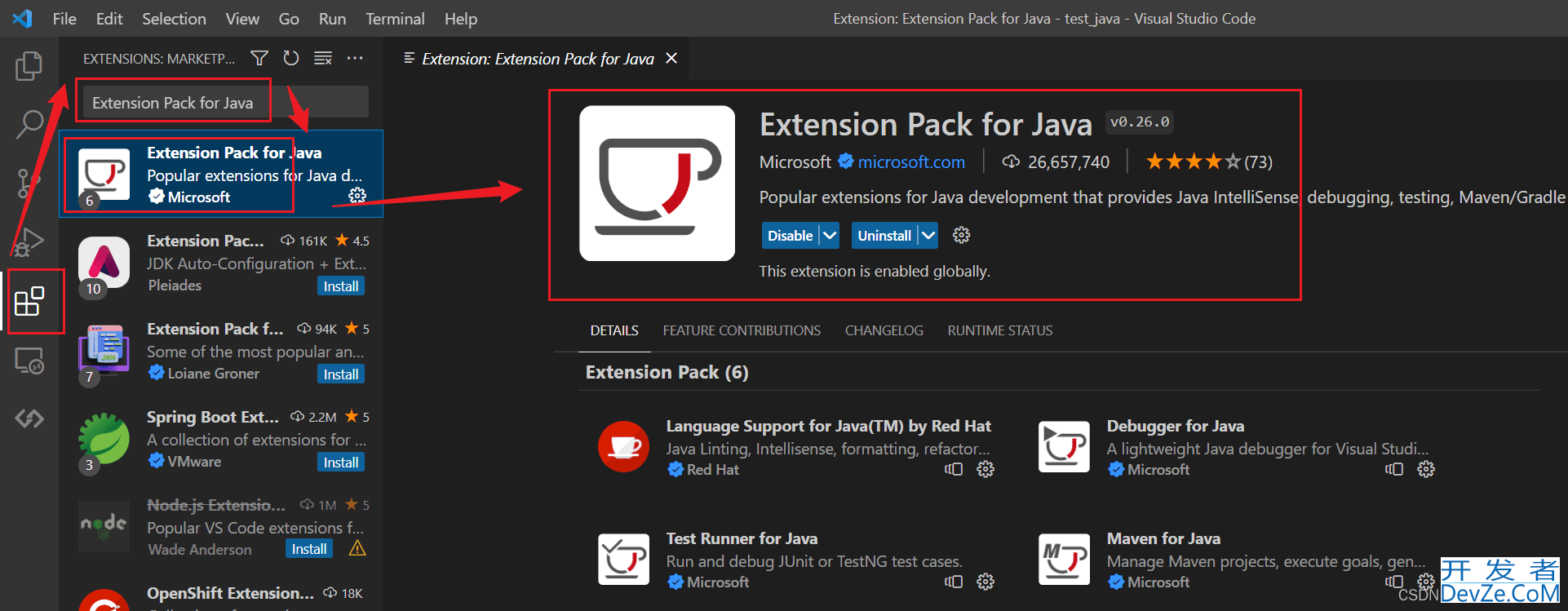The height and width of the screenshot is (611, 1568).
Task: Open the Terminal menu
Action: 395,18
